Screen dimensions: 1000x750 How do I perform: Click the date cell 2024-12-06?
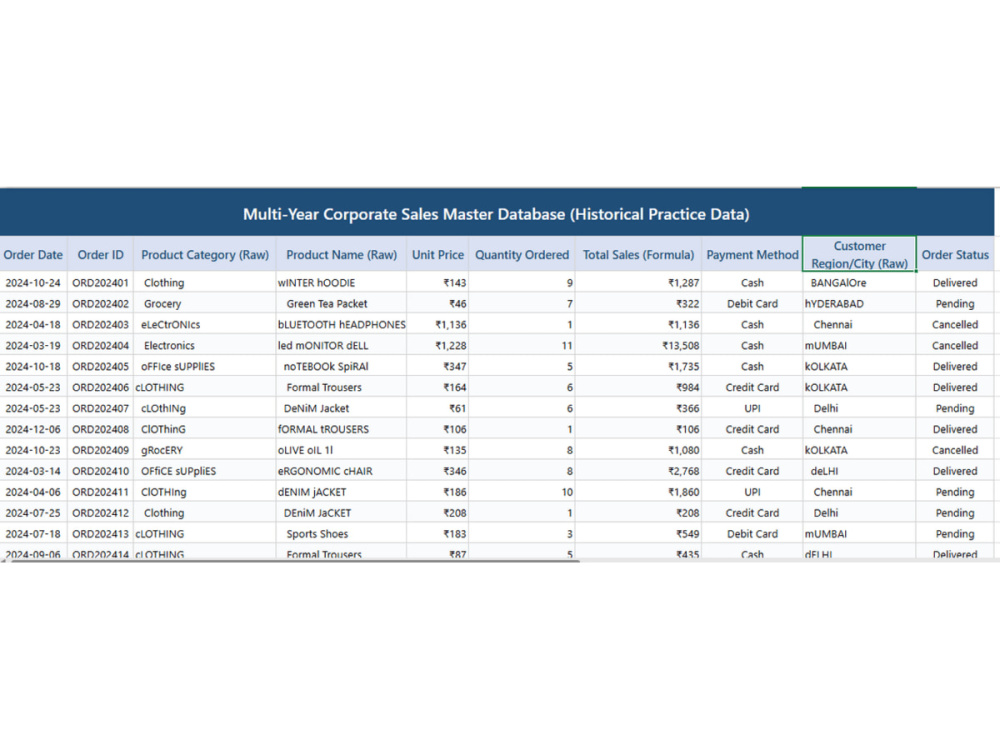tap(33, 429)
